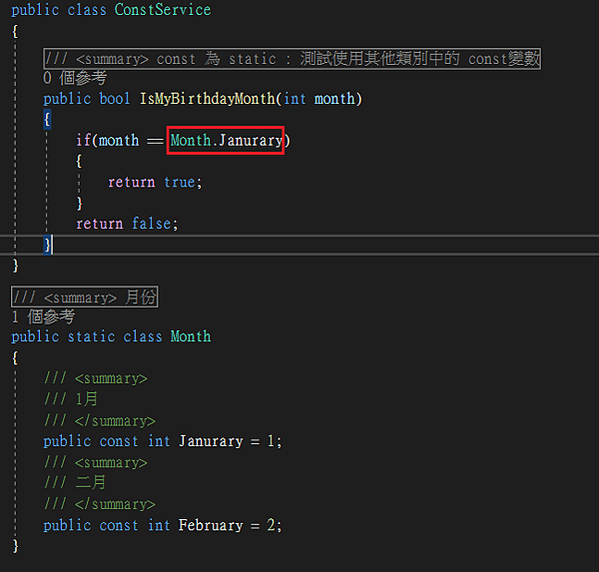Click 'if(month' keyword in the condition
Viewport: 599px width, 572px height.
pos(107,140)
